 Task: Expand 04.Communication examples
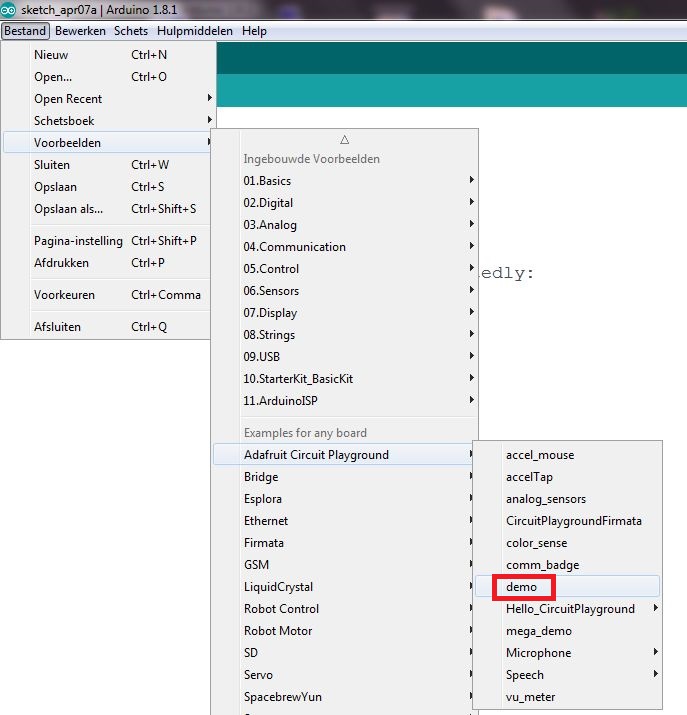[345, 247]
